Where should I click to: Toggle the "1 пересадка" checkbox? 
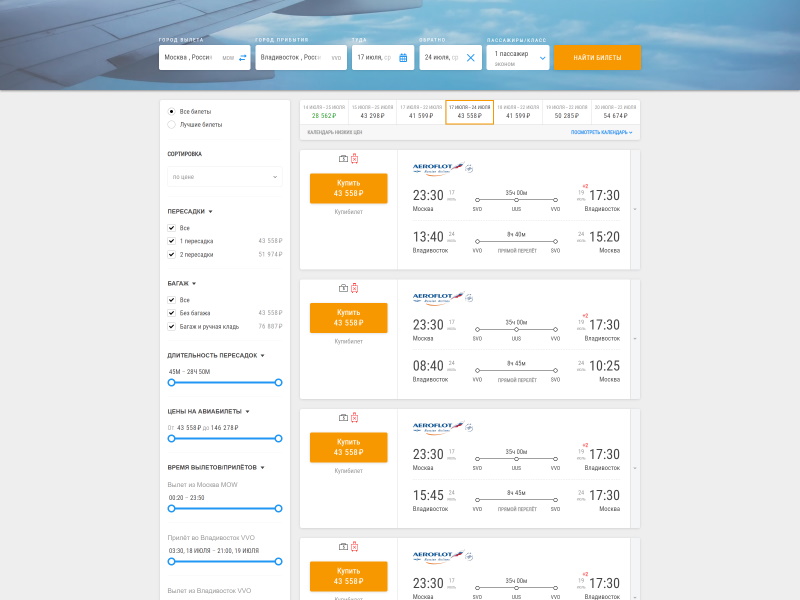click(x=171, y=241)
